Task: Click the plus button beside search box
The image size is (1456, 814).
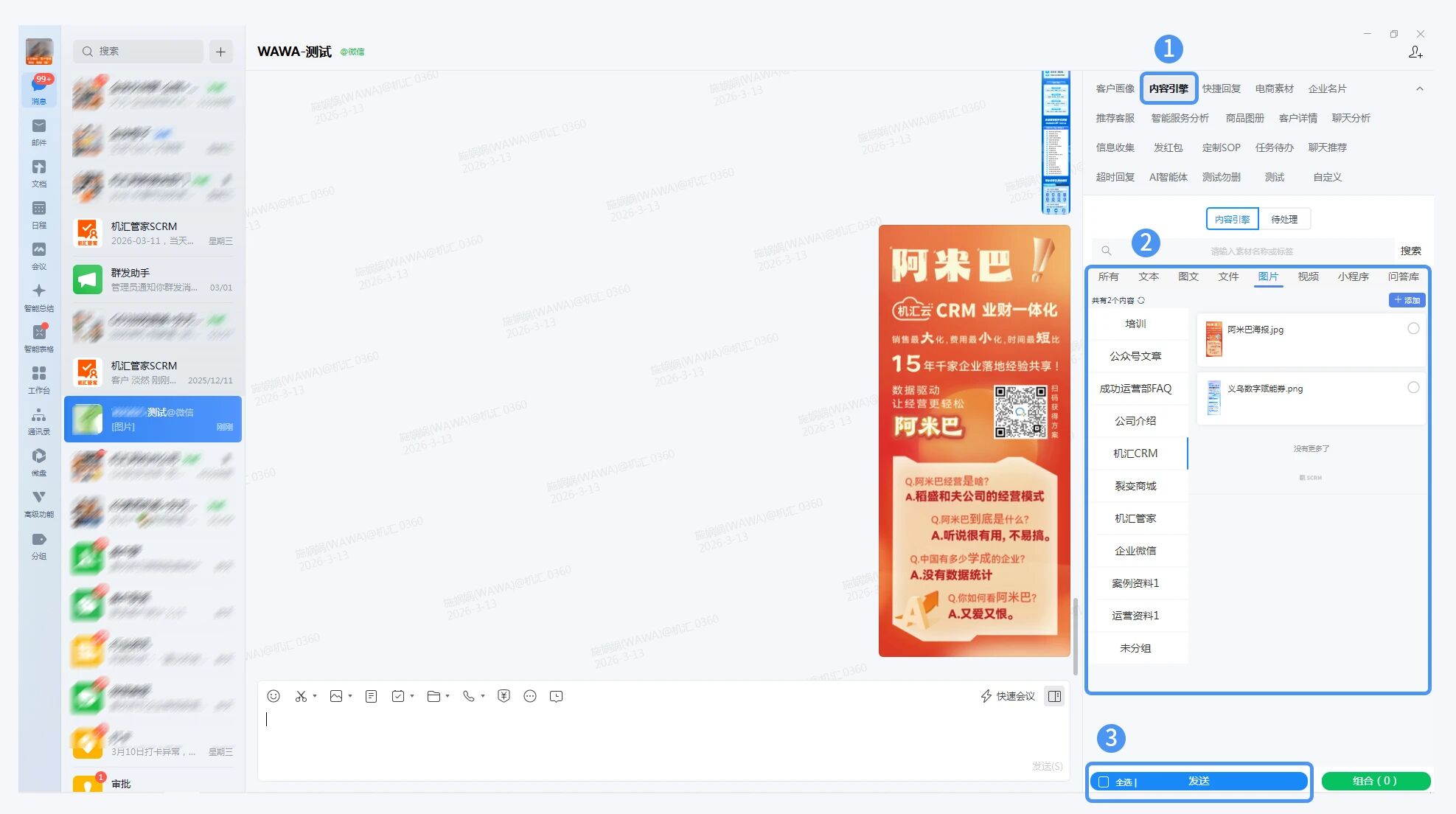Action: coord(220,52)
